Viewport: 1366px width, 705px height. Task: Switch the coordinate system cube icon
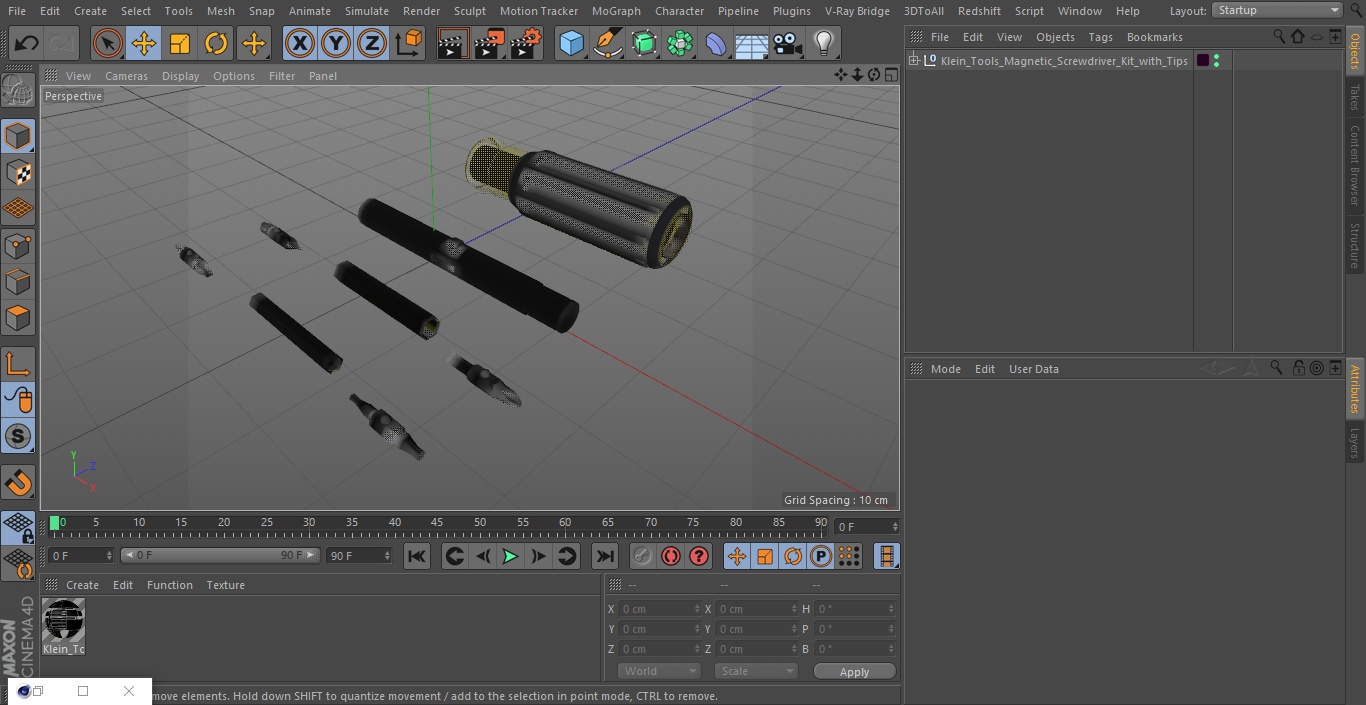click(x=409, y=43)
